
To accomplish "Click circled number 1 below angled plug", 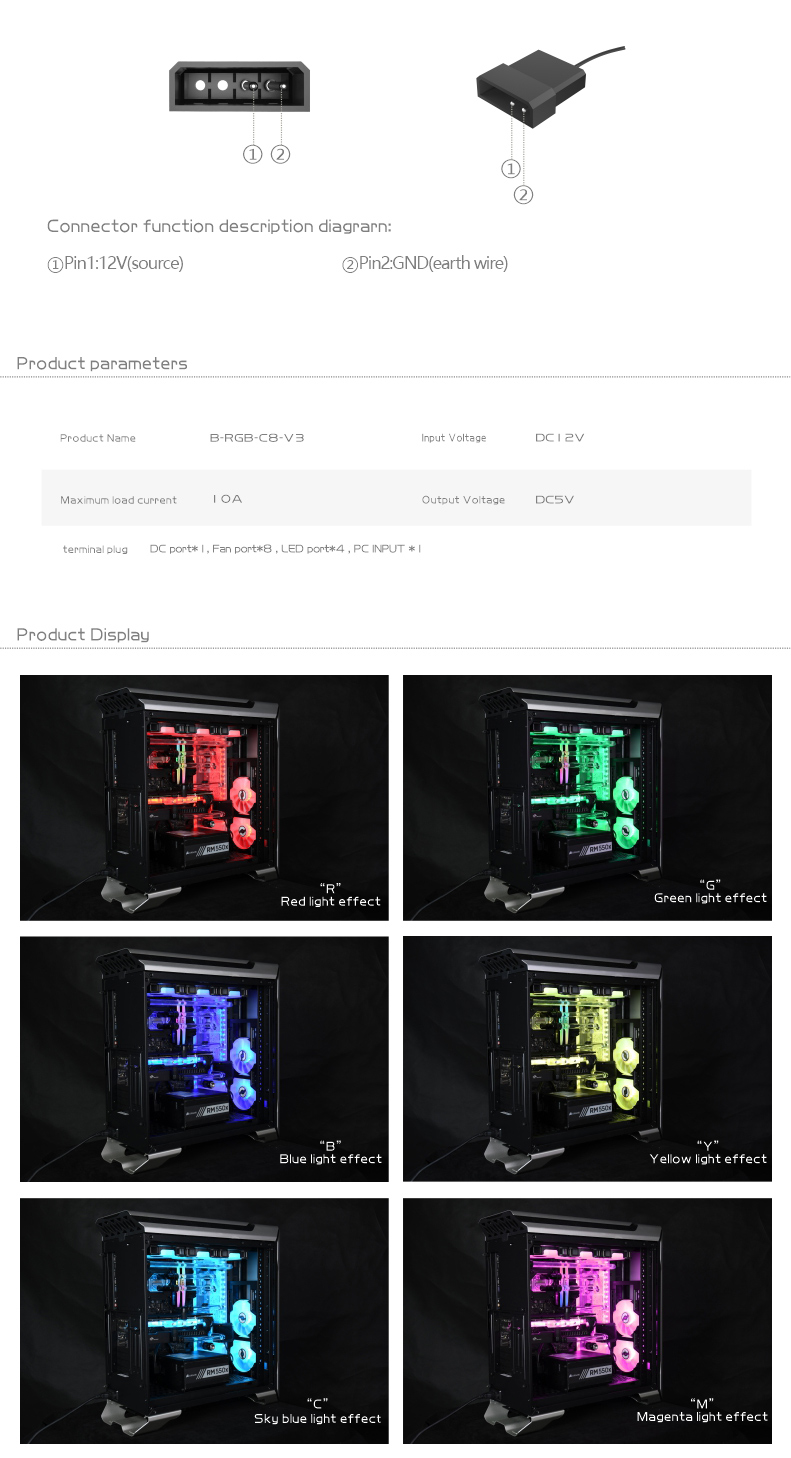I will coord(511,168).
